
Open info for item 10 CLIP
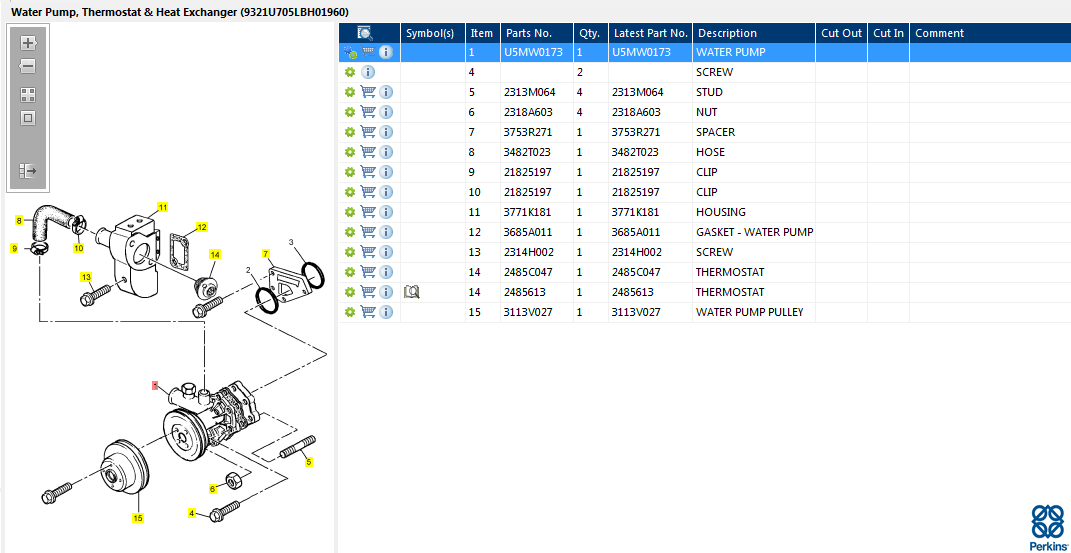coord(386,192)
